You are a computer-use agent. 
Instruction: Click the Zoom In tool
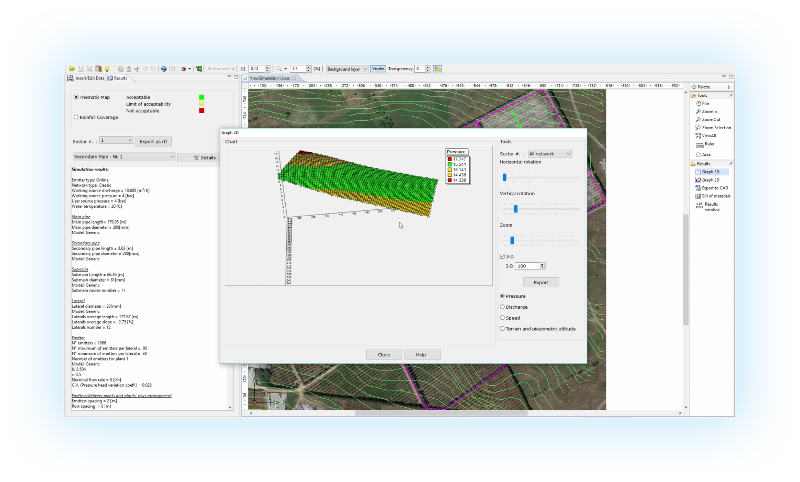pyautogui.click(x=709, y=111)
